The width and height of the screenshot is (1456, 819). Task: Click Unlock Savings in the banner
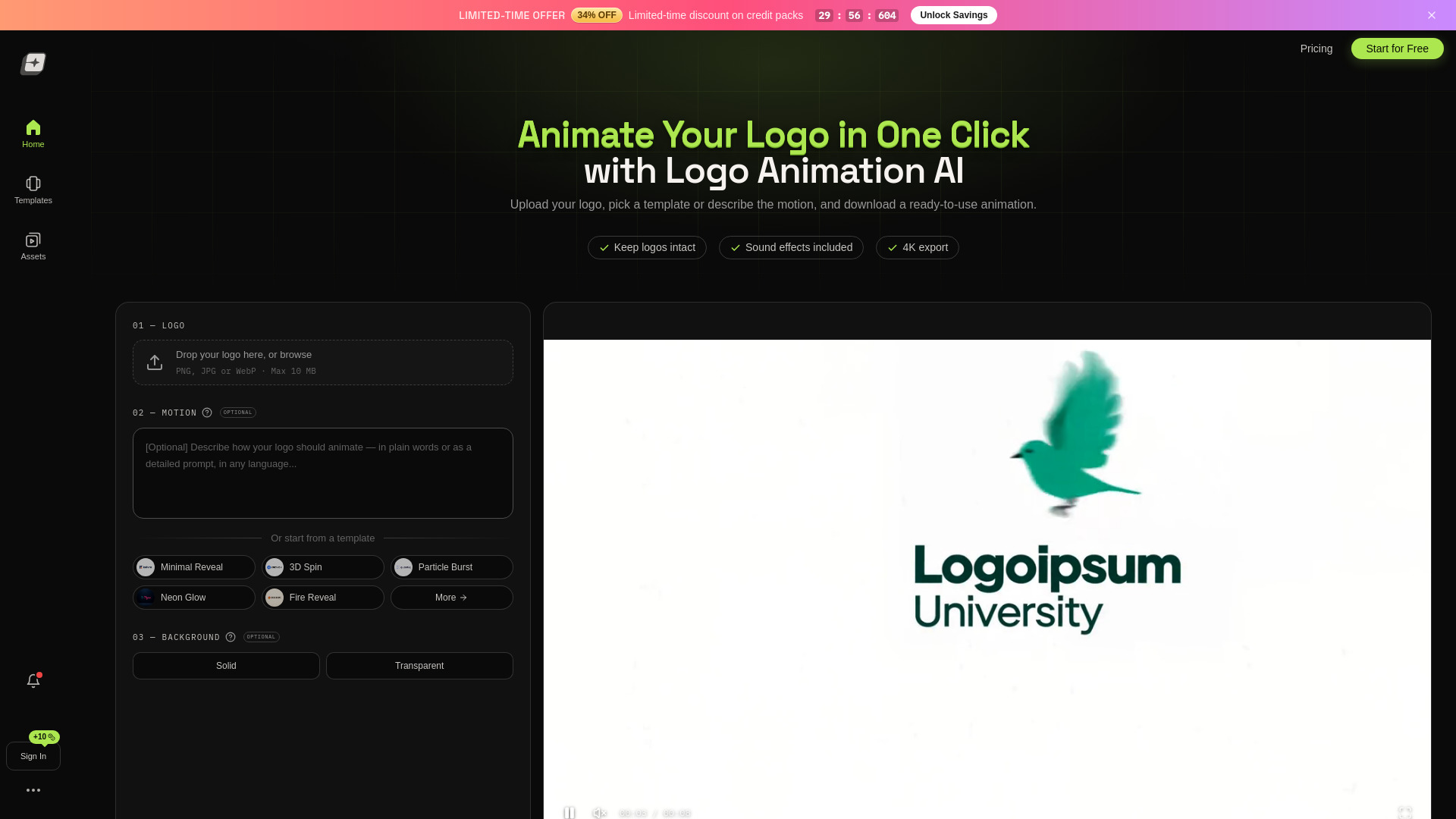953,15
